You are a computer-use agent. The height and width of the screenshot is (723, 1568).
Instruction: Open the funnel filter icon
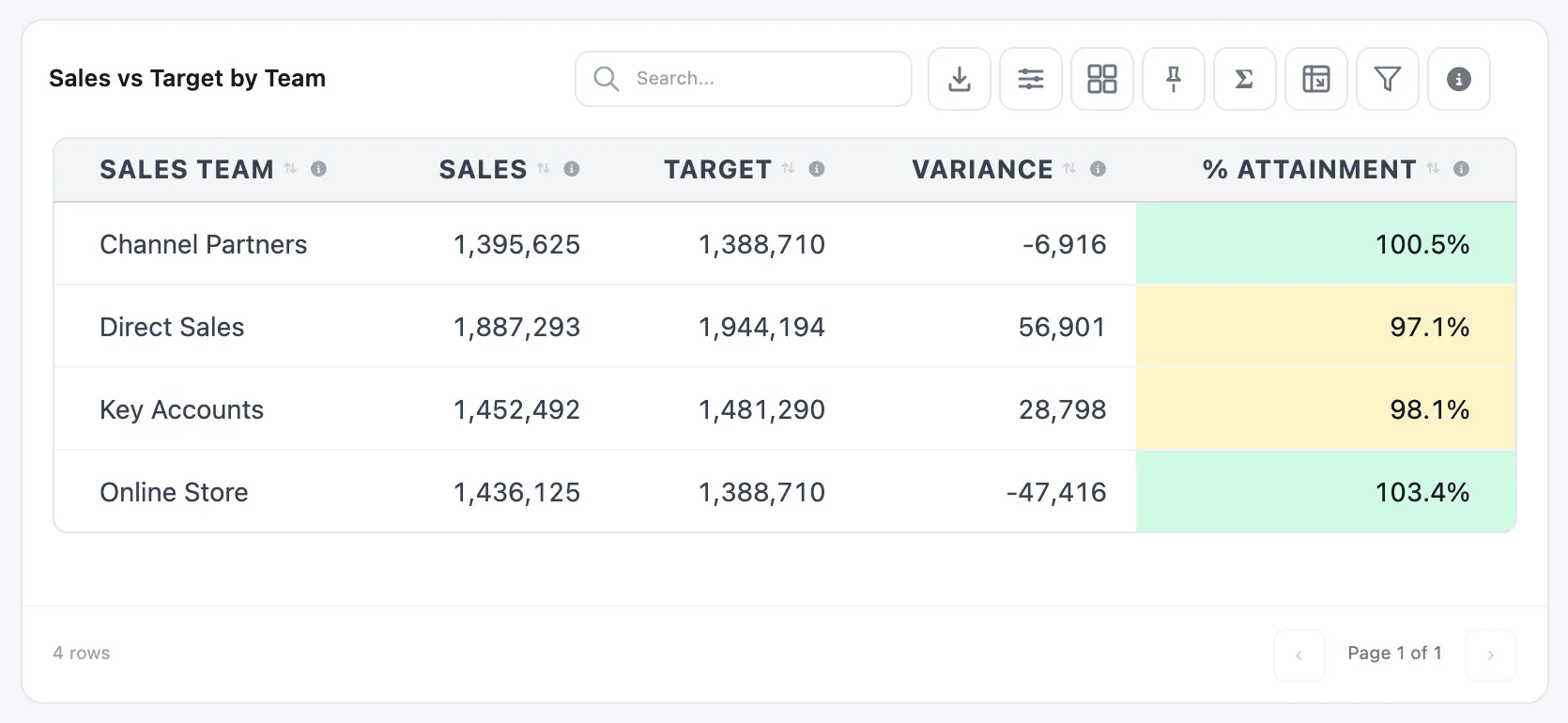(x=1388, y=79)
